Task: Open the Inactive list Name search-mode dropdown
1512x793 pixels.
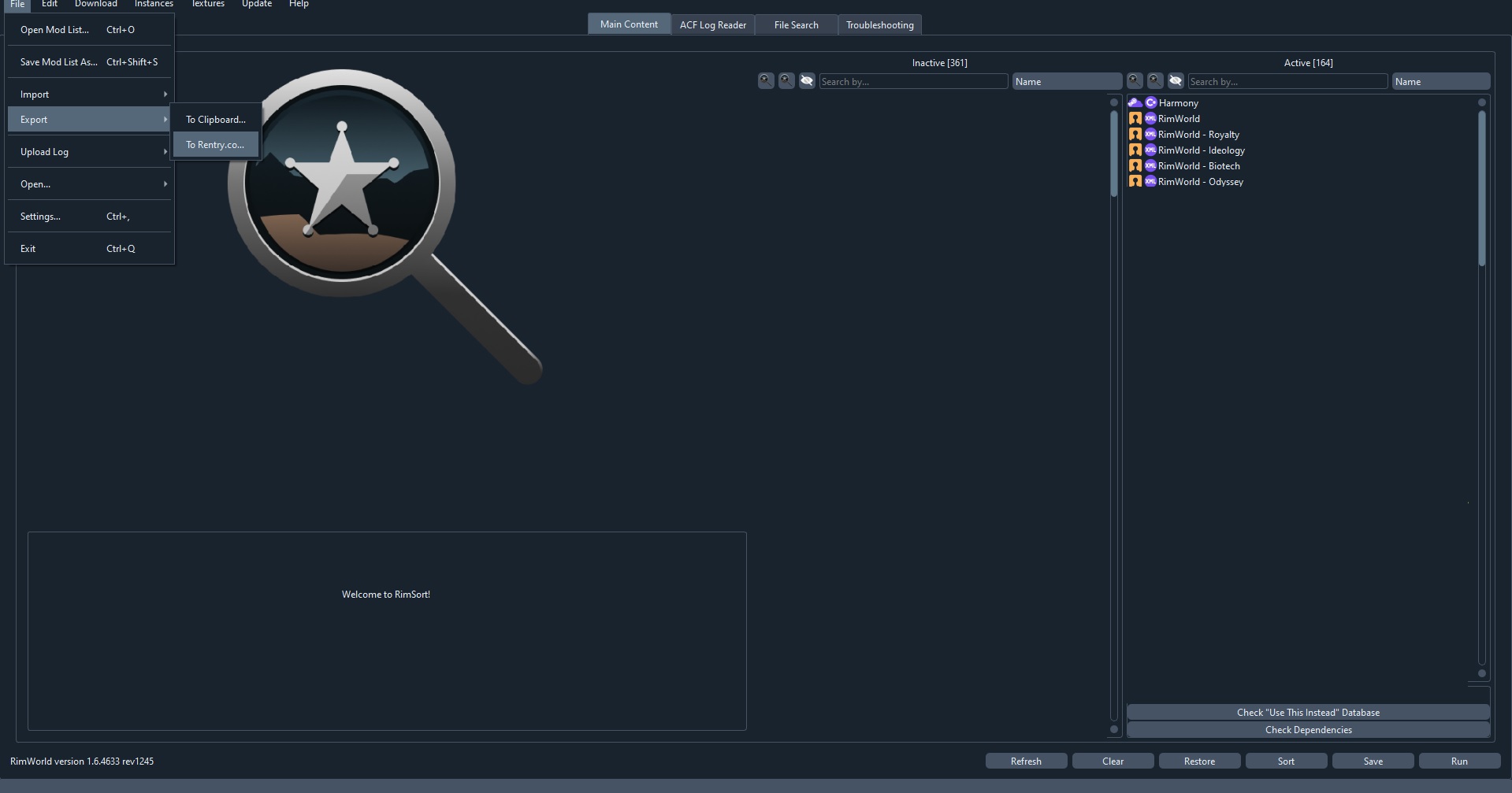Action: click(x=1067, y=81)
